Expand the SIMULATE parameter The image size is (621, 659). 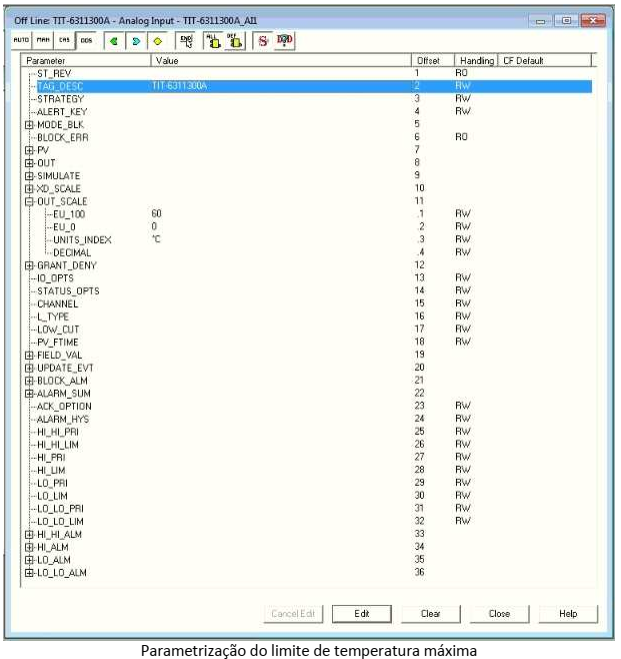click(x=29, y=176)
